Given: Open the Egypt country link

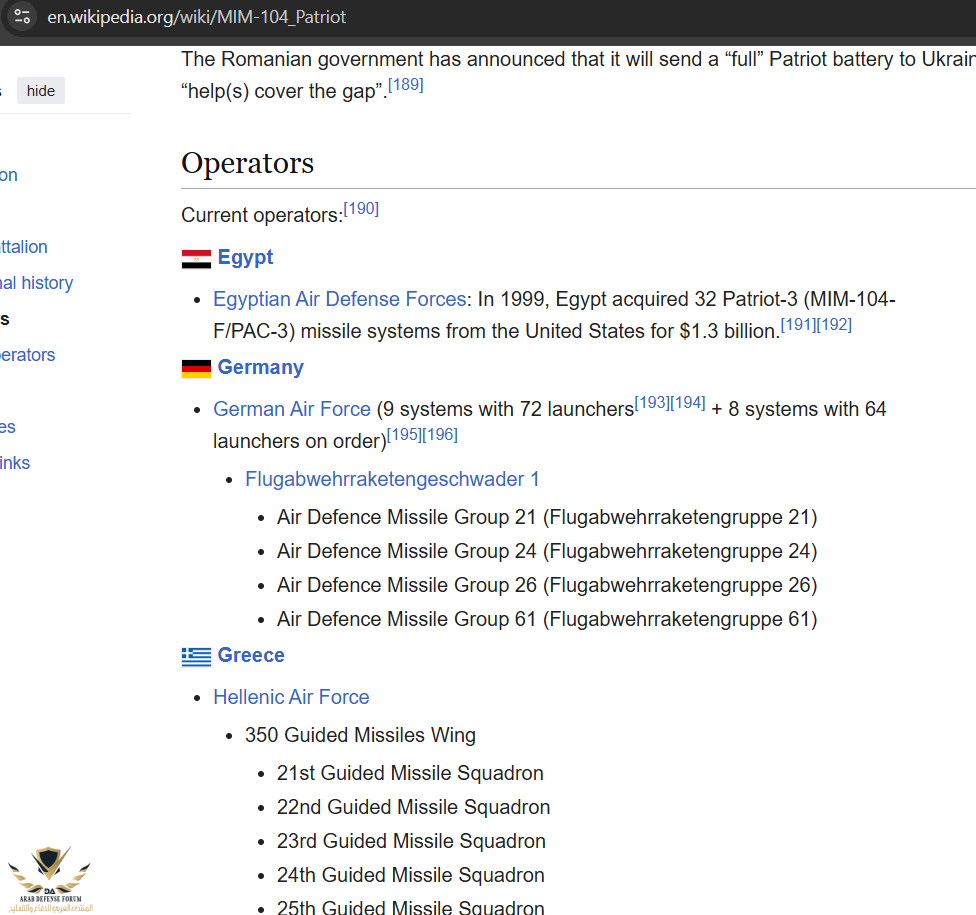Looking at the screenshot, I should [x=245, y=257].
